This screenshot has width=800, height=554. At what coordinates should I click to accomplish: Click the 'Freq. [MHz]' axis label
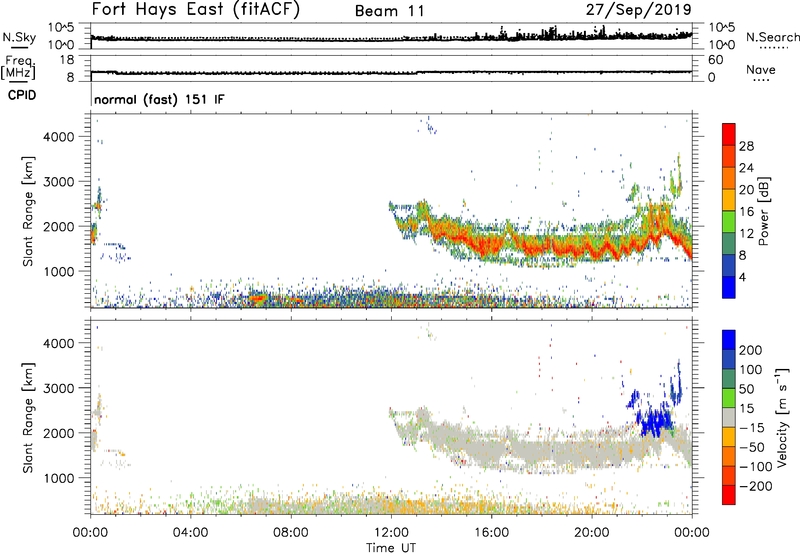pyautogui.click(x=18, y=68)
